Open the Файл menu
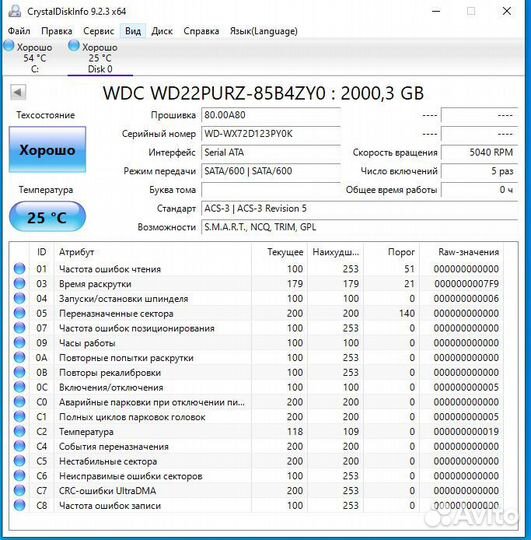This screenshot has height=540, width=531. 19,31
